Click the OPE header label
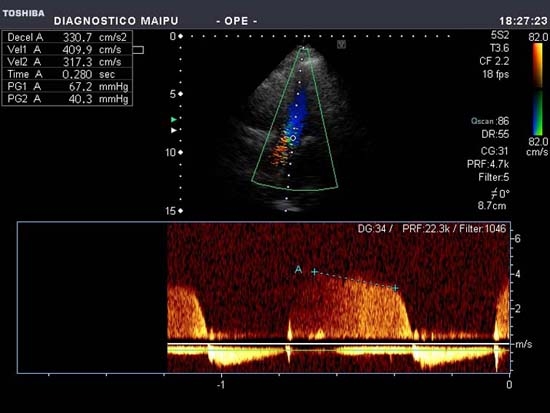 click(237, 21)
